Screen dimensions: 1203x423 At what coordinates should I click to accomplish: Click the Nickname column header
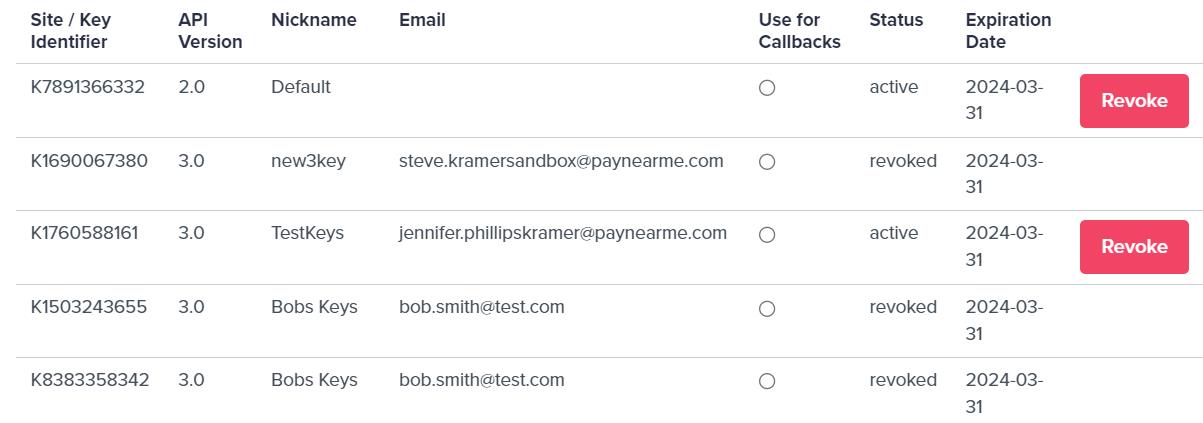pos(313,20)
